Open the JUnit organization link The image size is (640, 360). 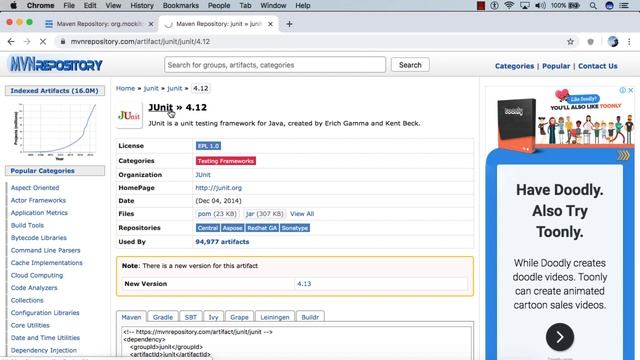203,175
